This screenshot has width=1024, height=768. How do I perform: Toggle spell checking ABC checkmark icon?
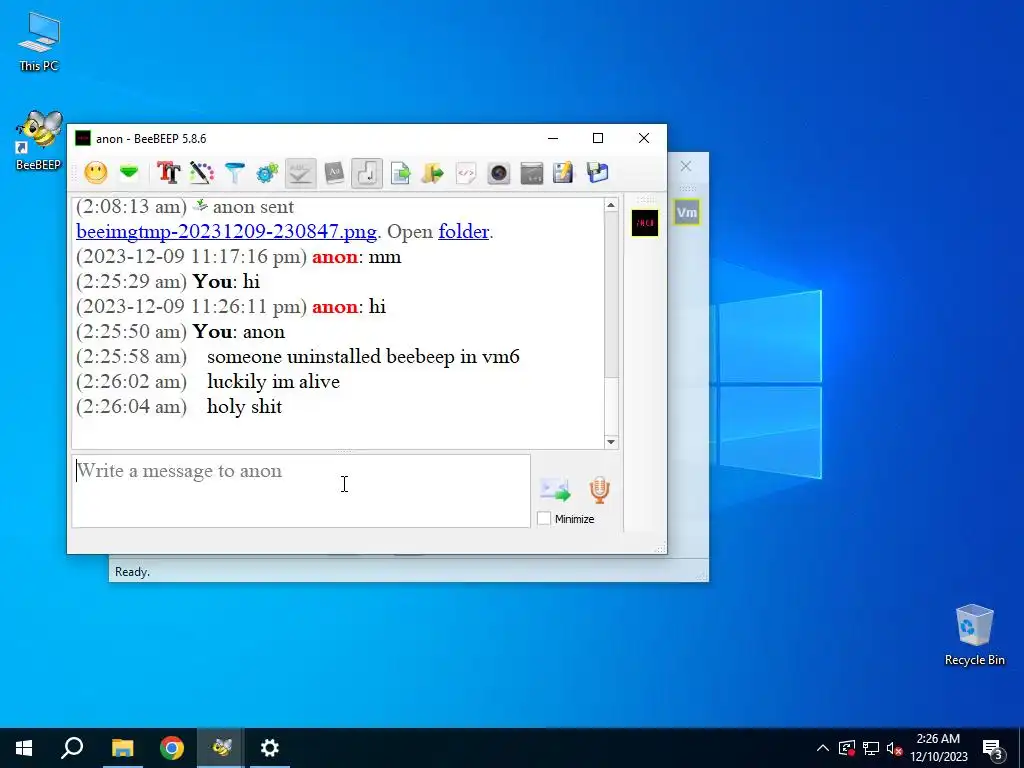[300, 173]
